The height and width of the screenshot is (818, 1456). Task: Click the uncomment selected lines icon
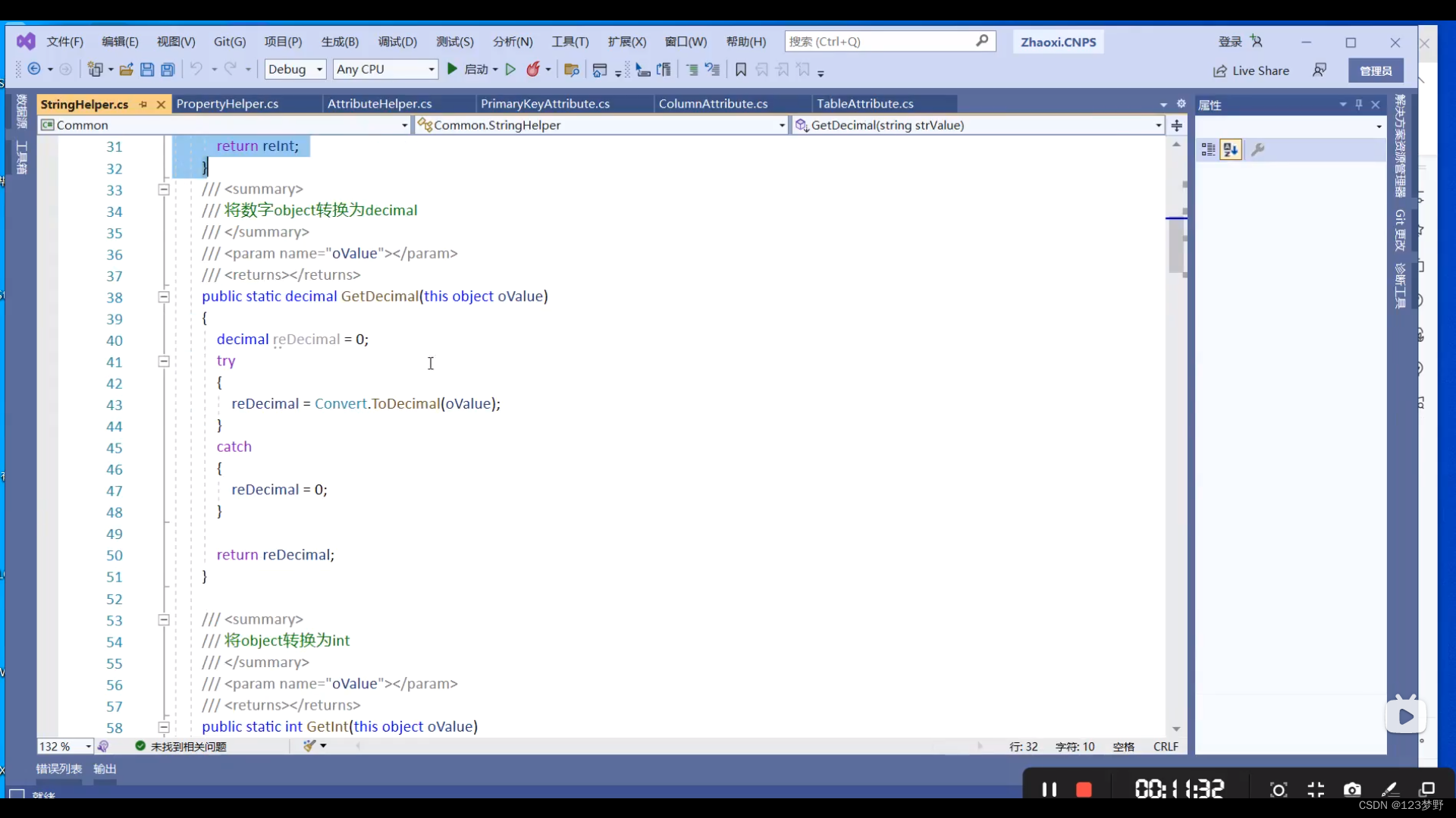[712, 70]
